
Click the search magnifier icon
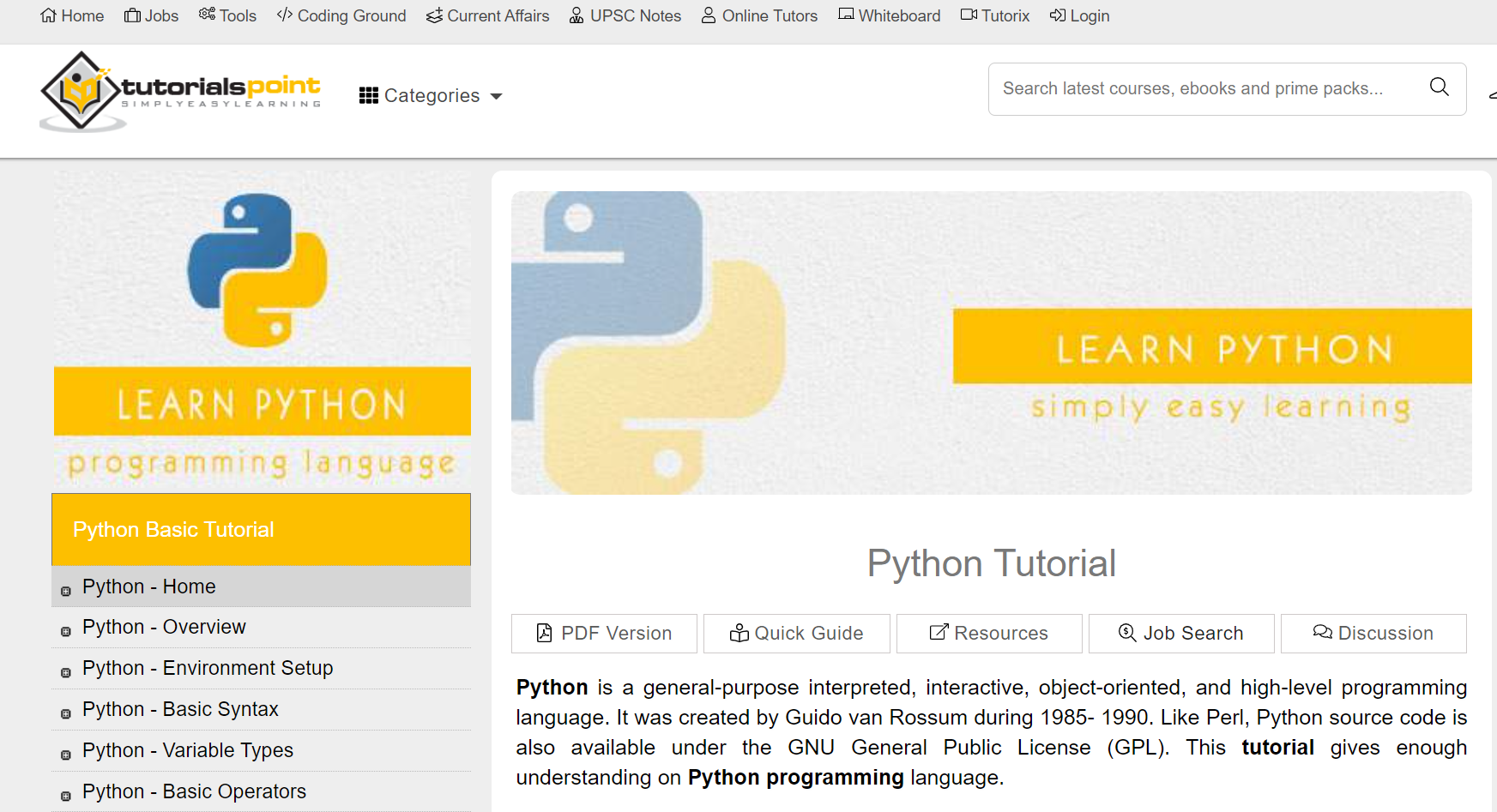click(1440, 87)
